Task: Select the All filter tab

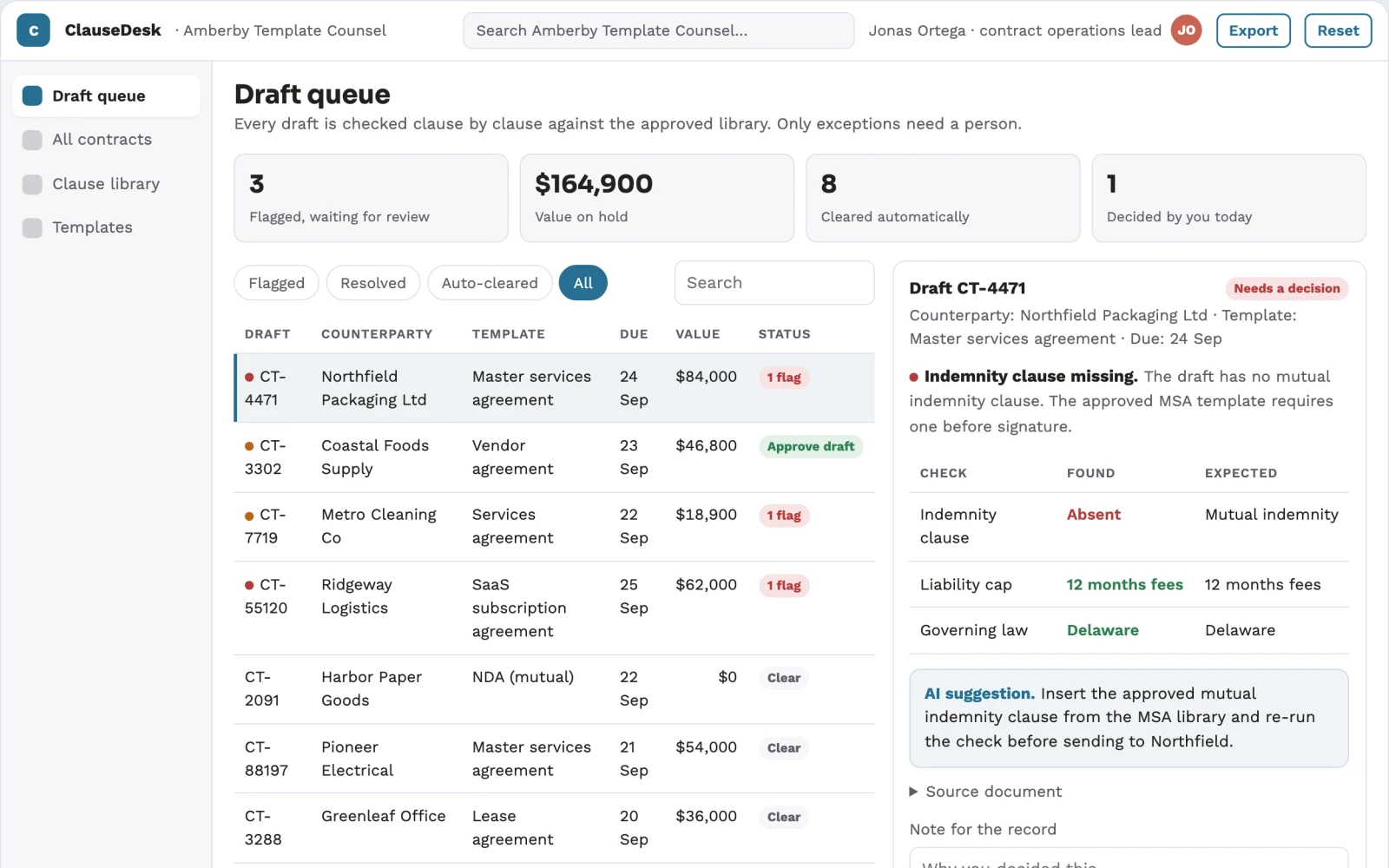Action: [x=583, y=283]
